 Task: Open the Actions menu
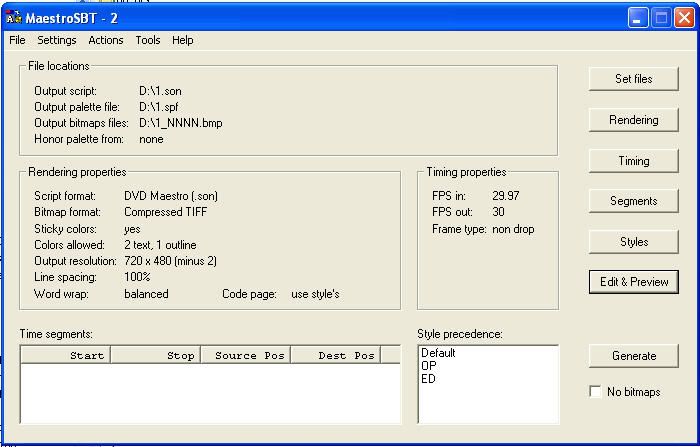click(106, 40)
